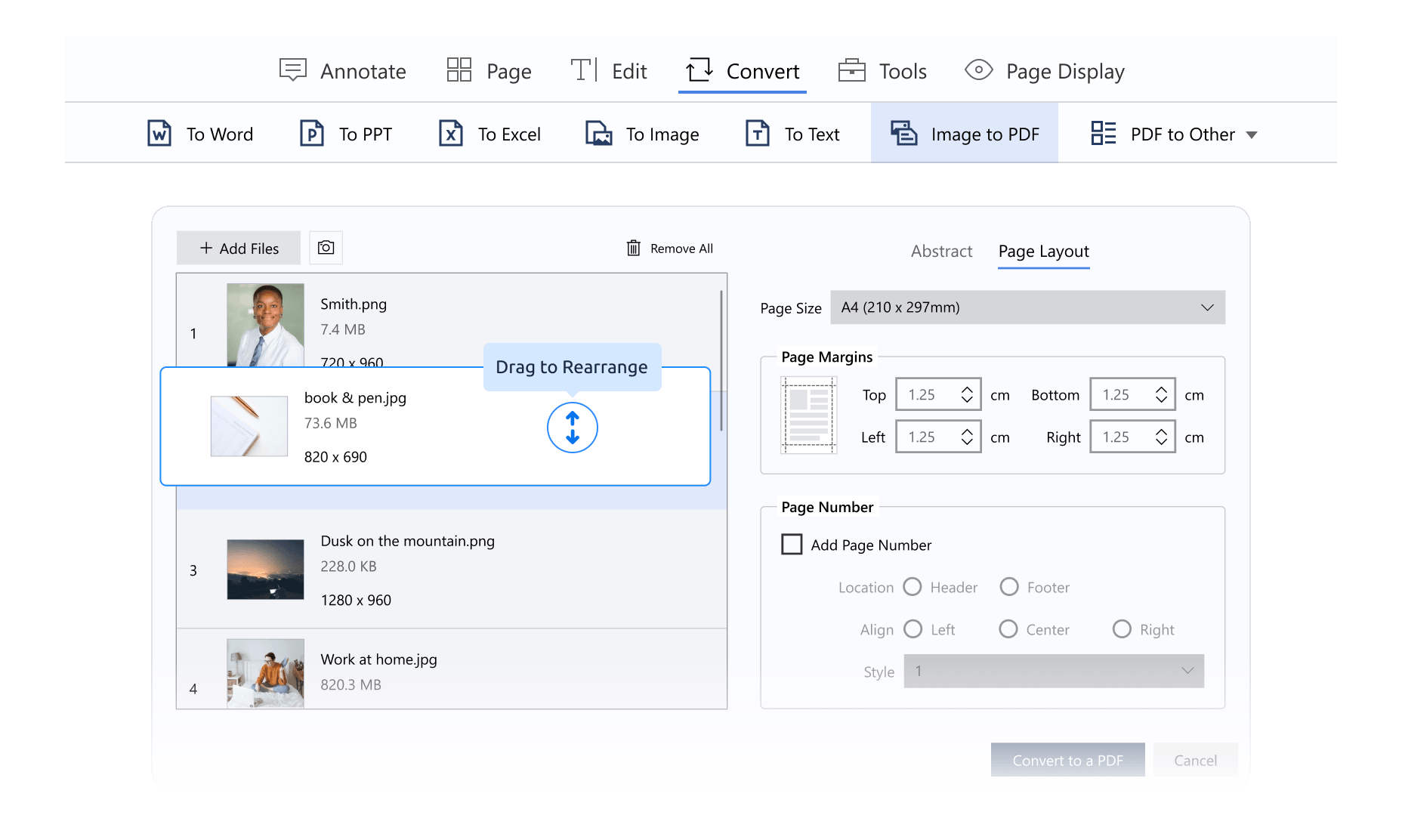This screenshot has width=1402, height=840.
Task: Click the Dusk on the mountain thumbnail
Action: pos(265,570)
